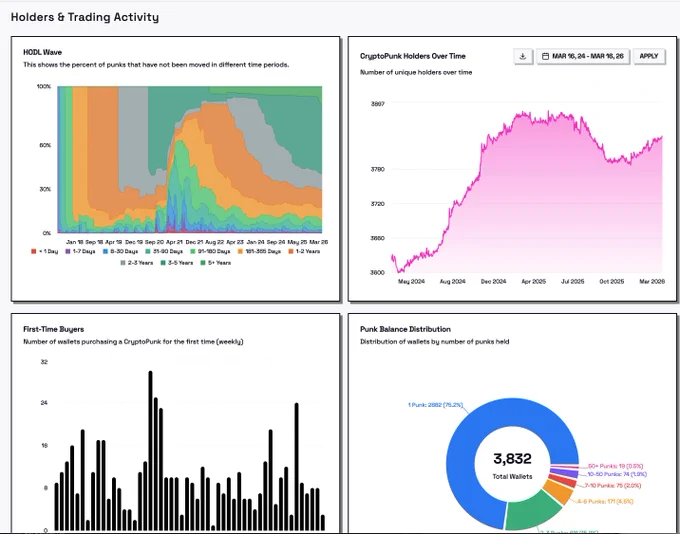The image size is (680, 534).
Task: Click the 'CryptoPunk Holders Over Time' title
Action: click(x=412, y=56)
